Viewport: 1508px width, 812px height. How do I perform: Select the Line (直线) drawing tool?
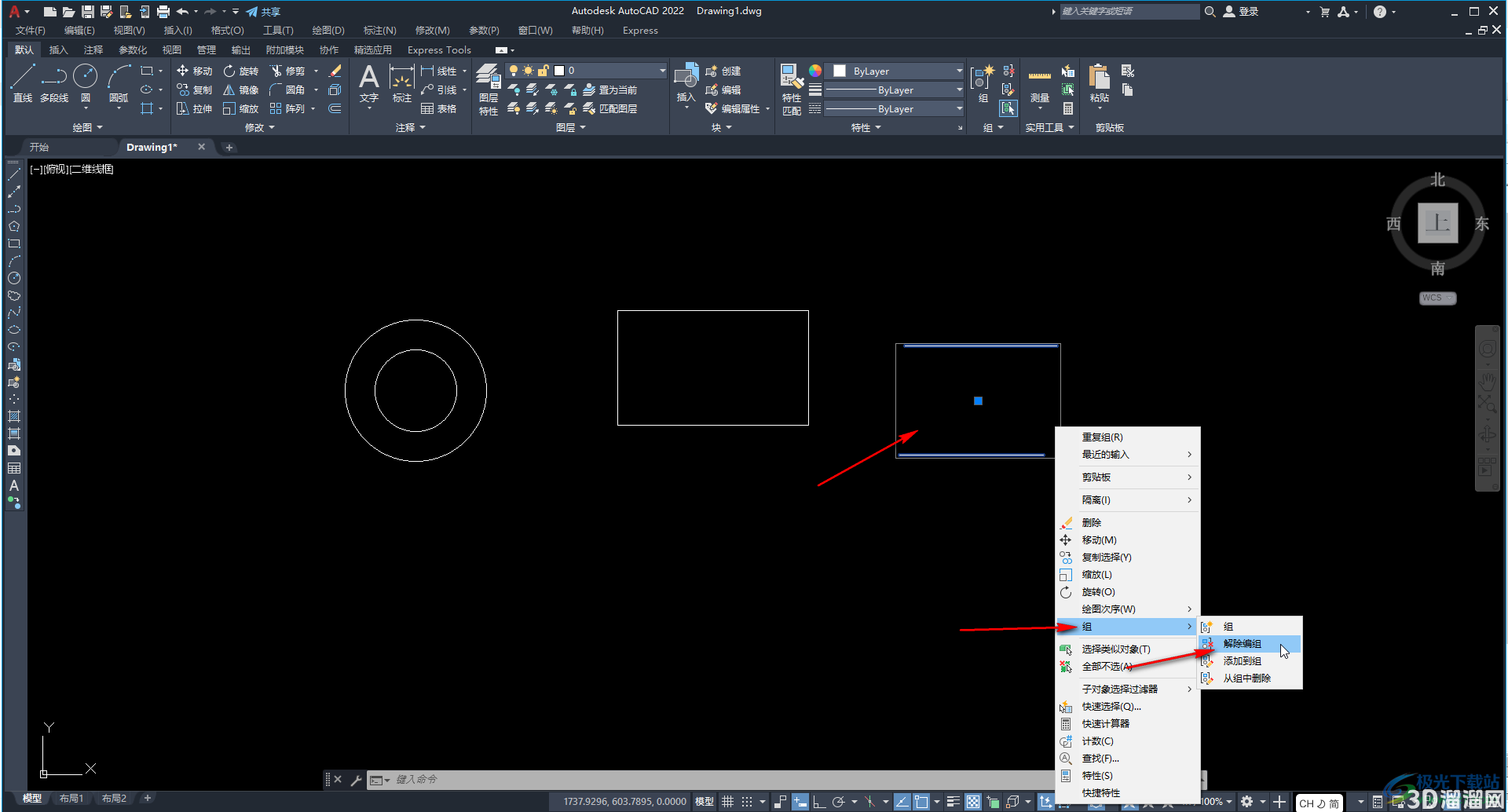coord(23,83)
